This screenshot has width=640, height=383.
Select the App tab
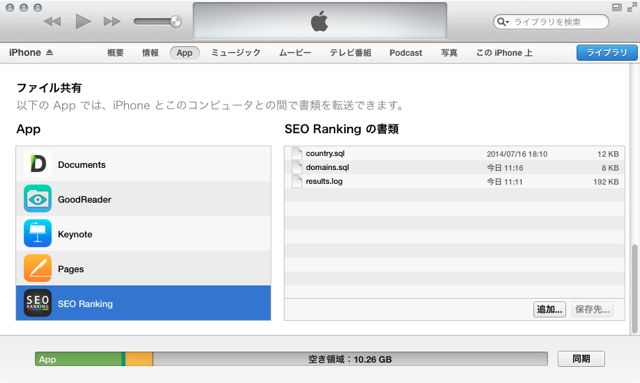click(x=184, y=53)
